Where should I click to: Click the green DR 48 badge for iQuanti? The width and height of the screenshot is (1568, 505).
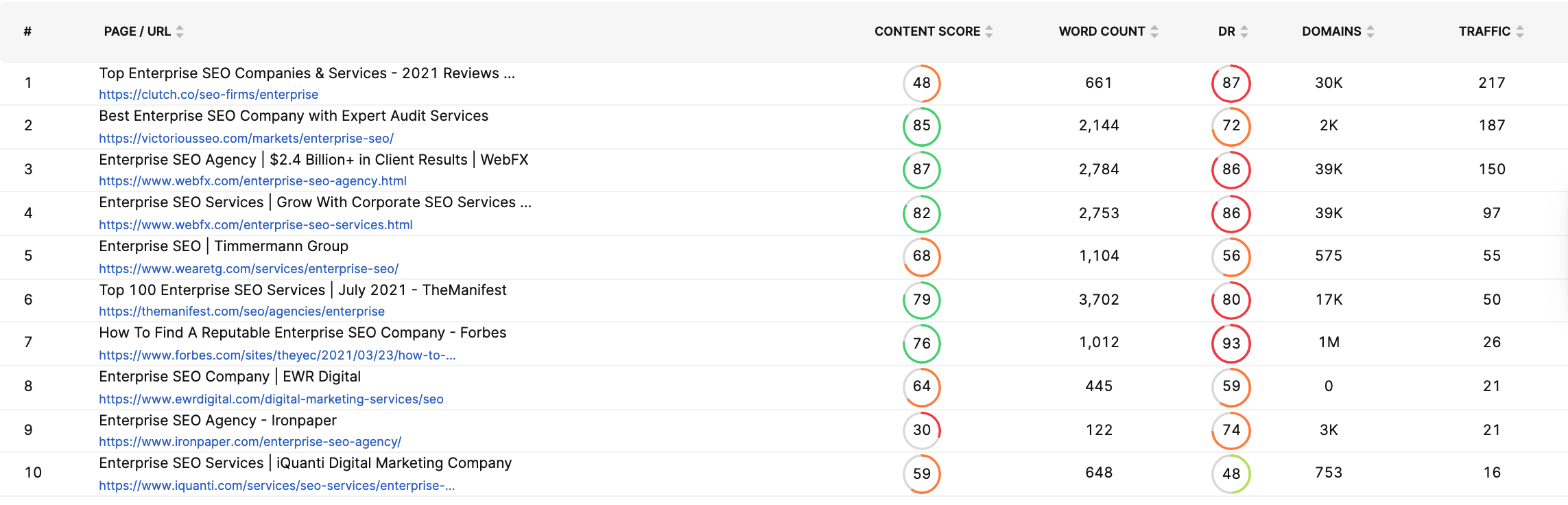1231,473
